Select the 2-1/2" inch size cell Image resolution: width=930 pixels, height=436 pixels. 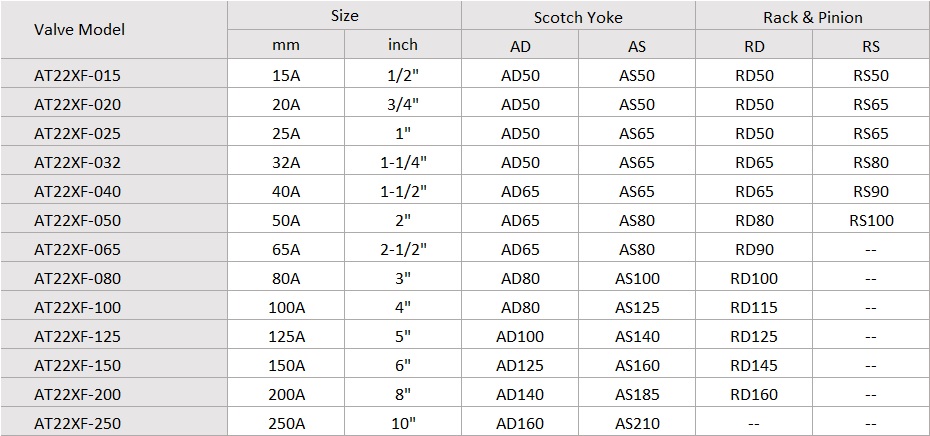coord(403,250)
